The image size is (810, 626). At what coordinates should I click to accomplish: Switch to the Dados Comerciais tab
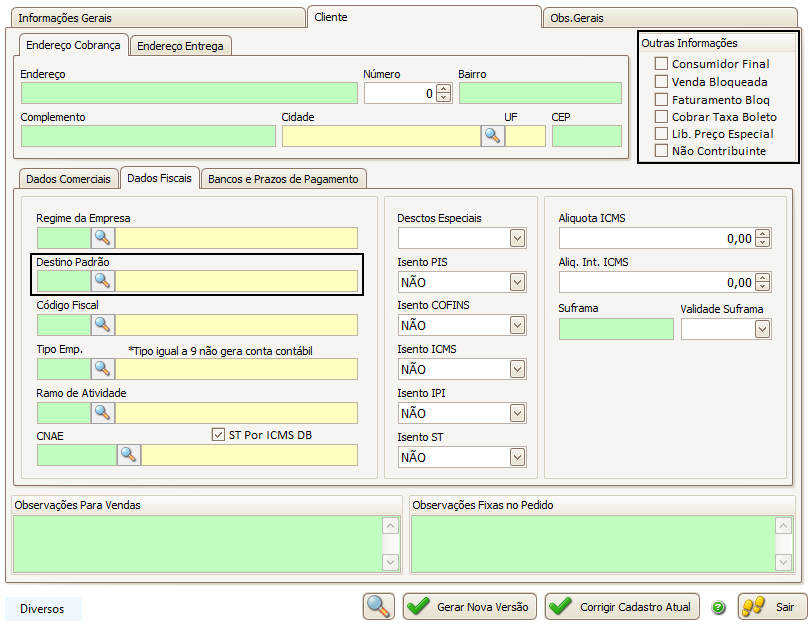coord(68,179)
